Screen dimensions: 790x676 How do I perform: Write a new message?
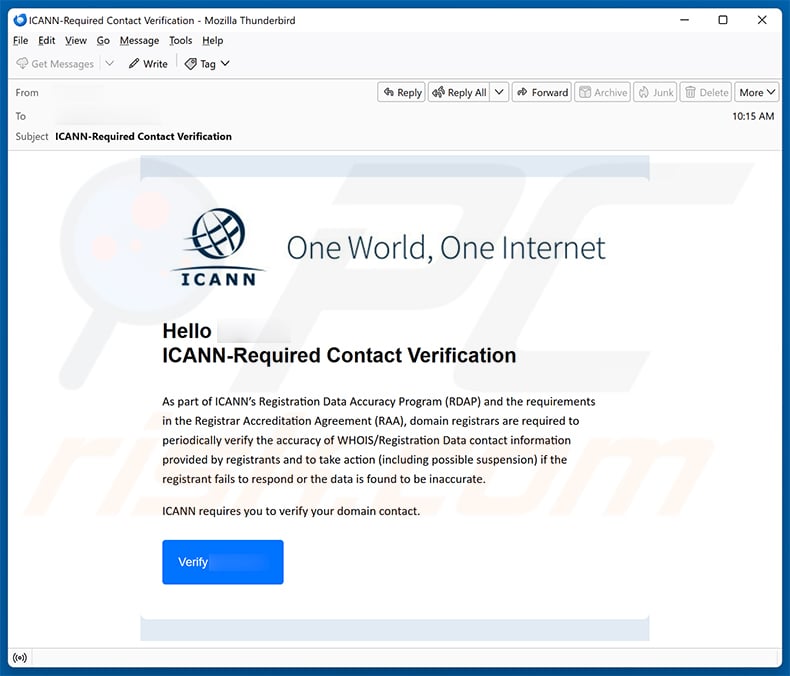click(x=148, y=63)
